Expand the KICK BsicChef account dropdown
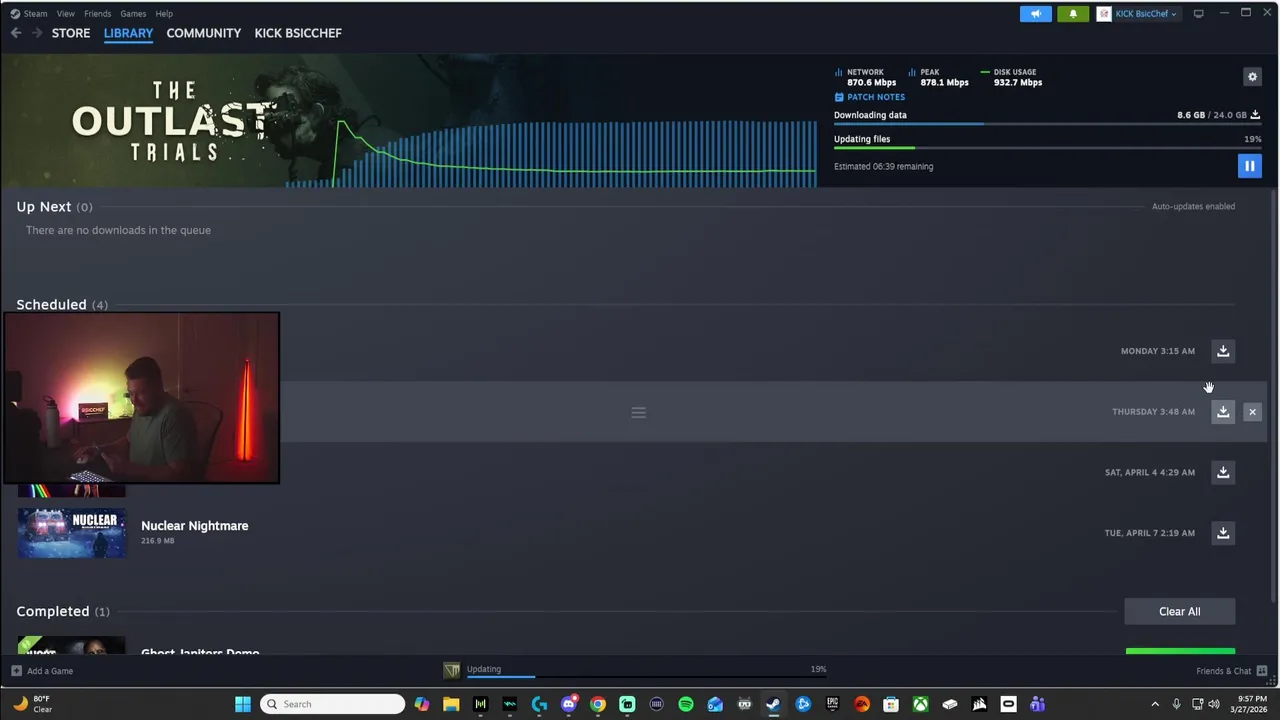 coord(1139,14)
